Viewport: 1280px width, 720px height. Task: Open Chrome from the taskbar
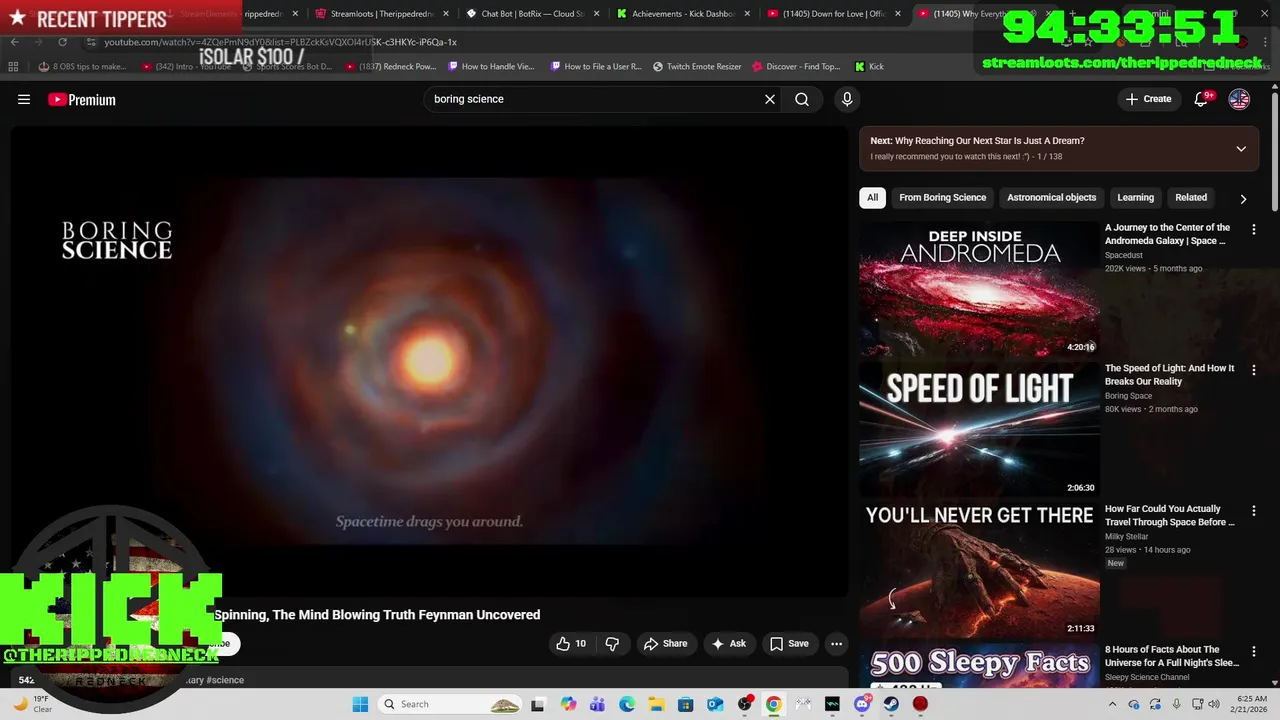coord(773,704)
